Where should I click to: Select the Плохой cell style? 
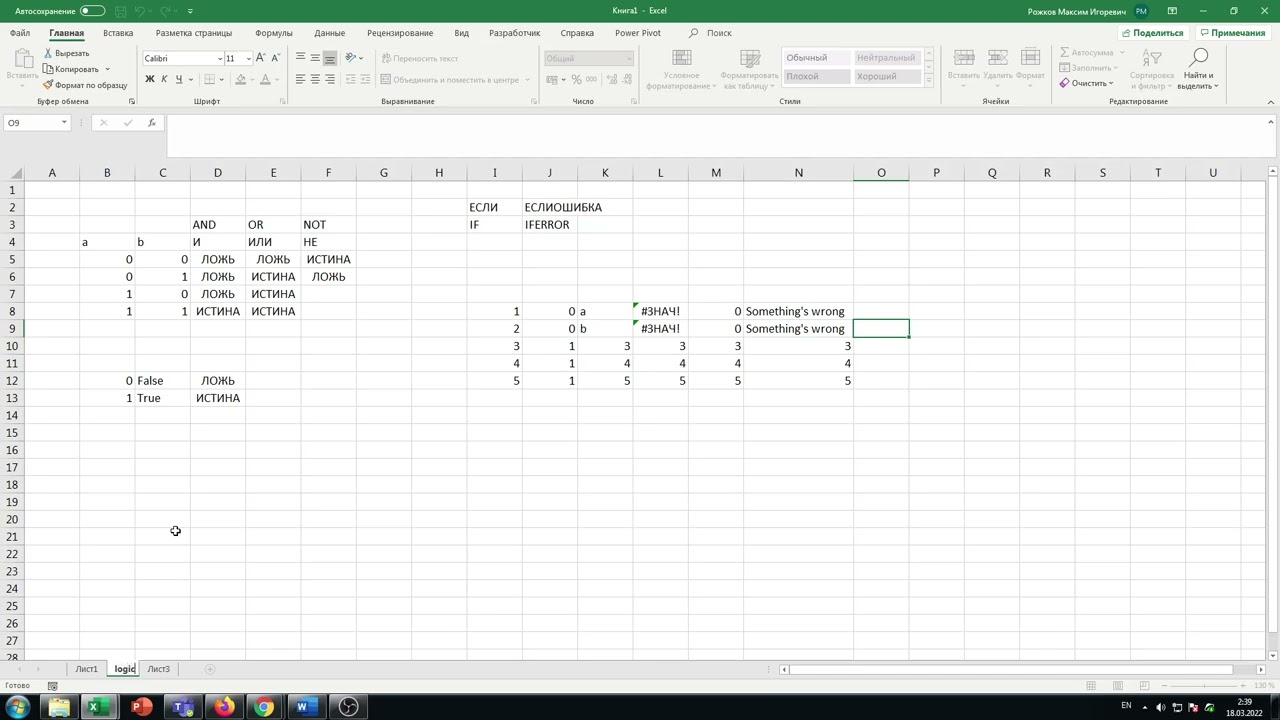(x=816, y=76)
